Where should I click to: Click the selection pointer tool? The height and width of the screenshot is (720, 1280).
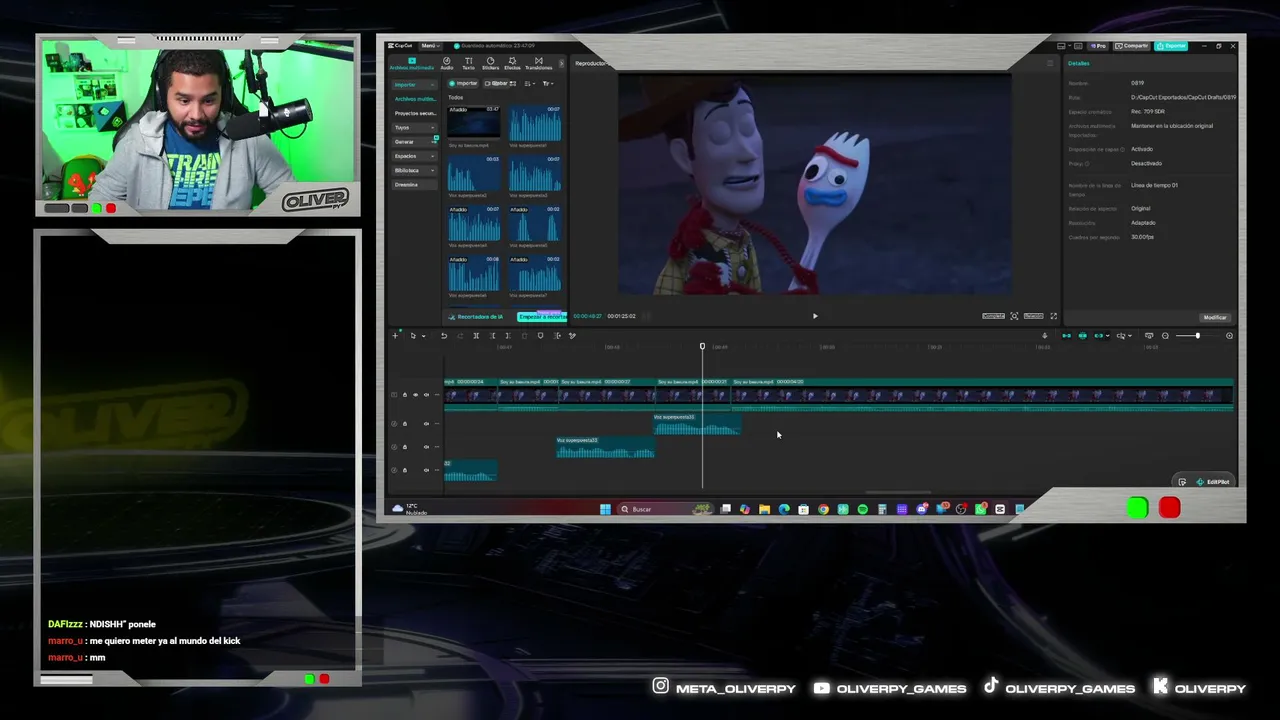tap(413, 336)
